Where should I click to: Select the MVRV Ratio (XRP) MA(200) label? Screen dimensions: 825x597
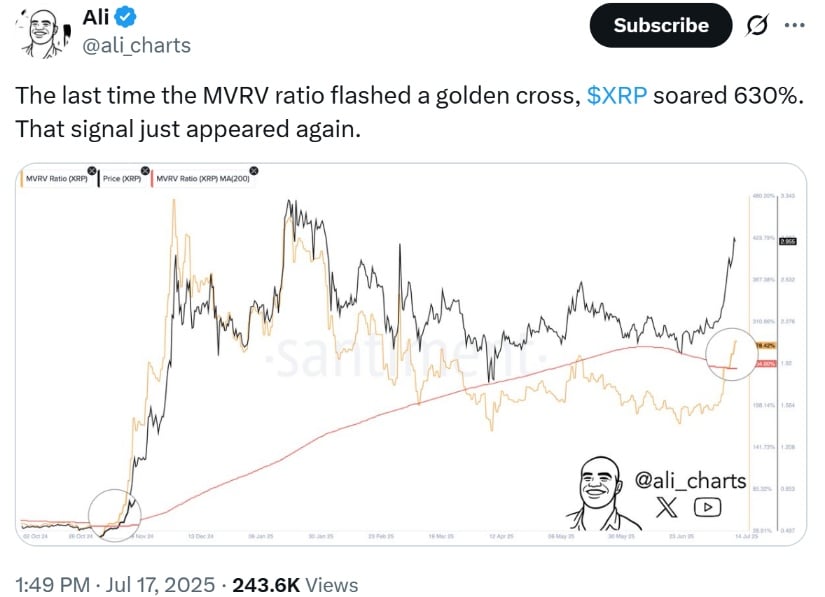(203, 179)
